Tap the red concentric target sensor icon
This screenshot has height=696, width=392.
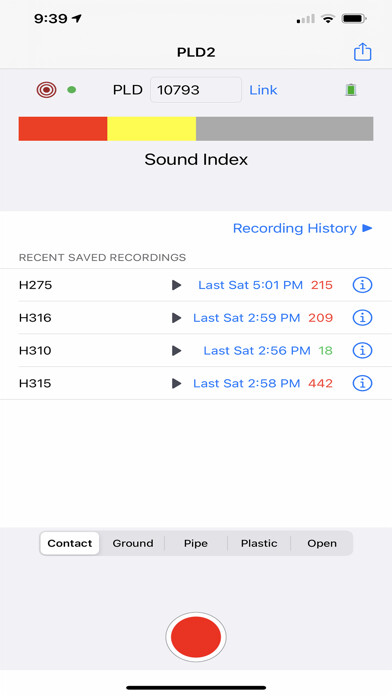pos(46,90)
